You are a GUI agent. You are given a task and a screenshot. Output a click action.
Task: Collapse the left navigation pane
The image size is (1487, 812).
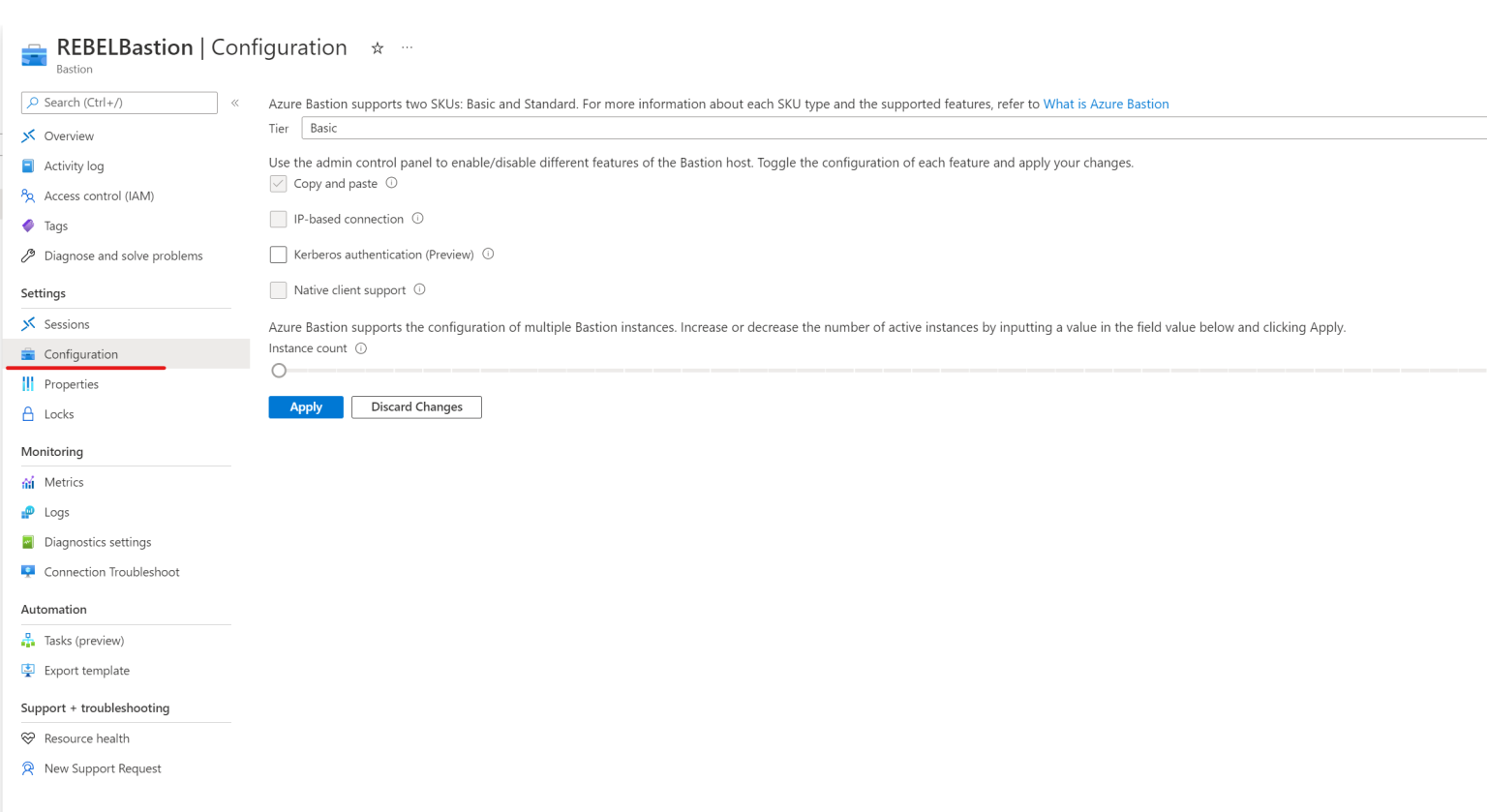click(235, 102)
